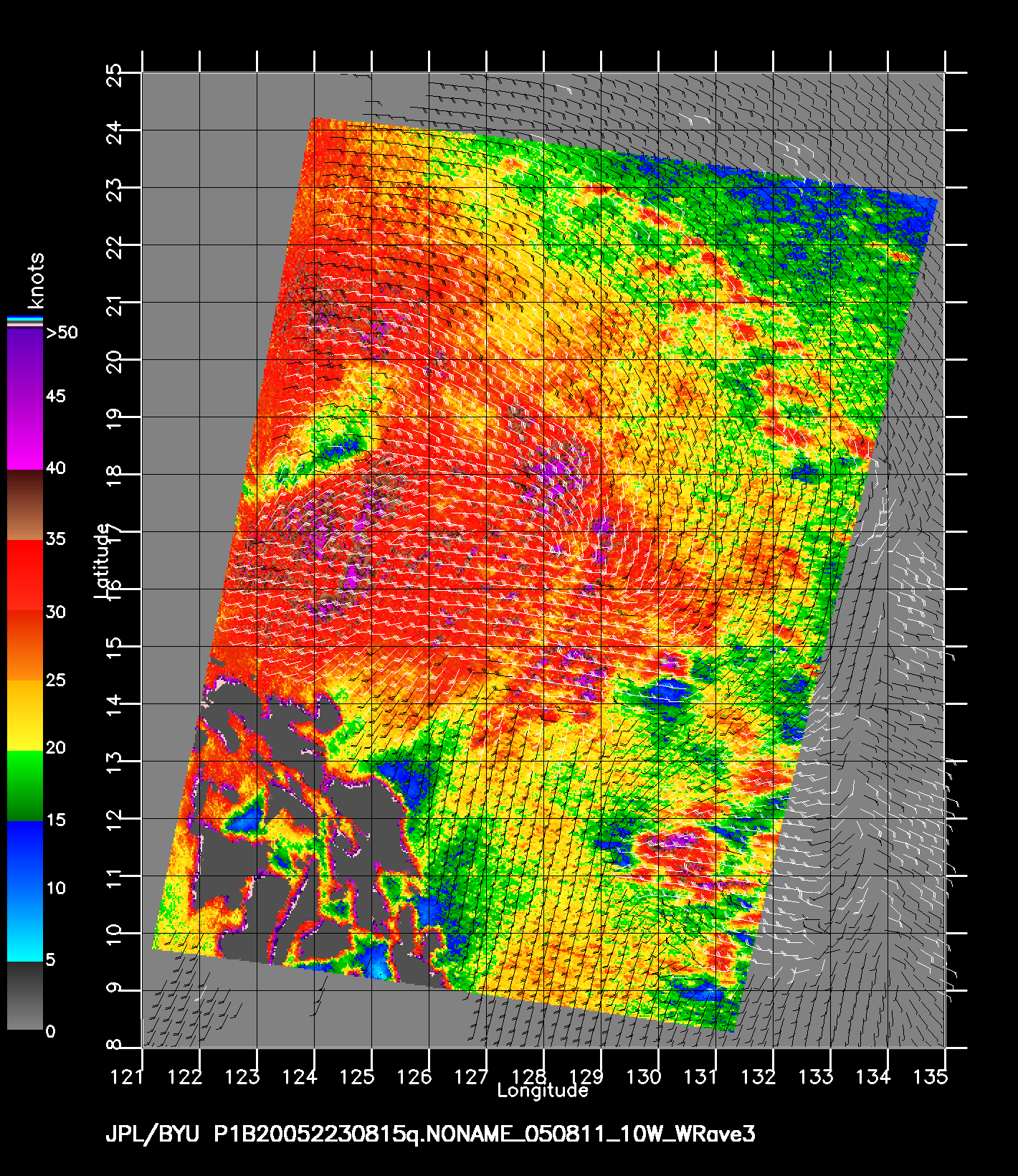This screenshot has width=1018, height=1176.
Task: Pick the blue 10–15 knots color bar segment
Action: point(24,856)
